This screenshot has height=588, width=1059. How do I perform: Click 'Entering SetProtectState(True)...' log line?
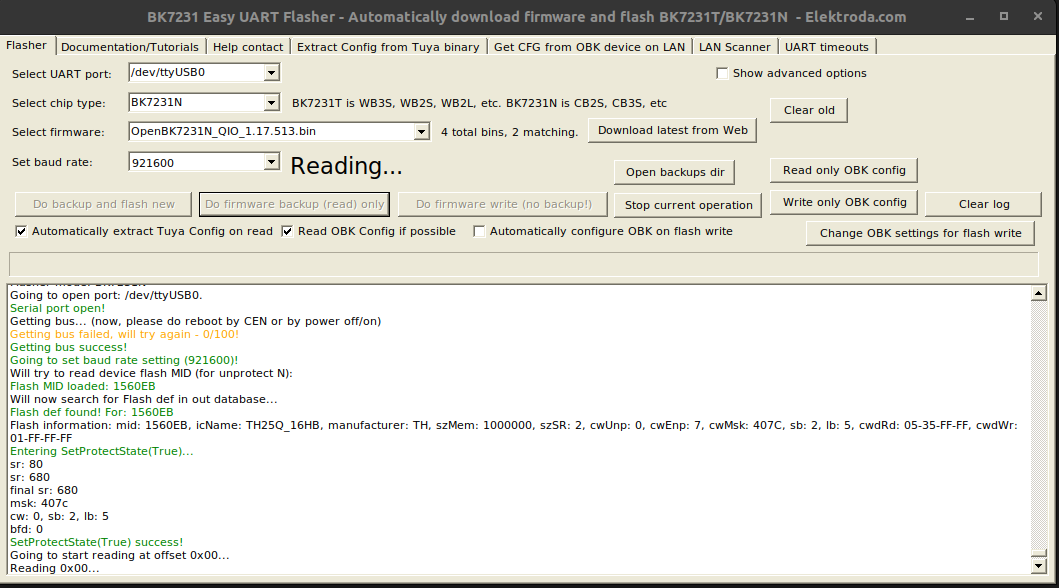[x=101, y=451]
